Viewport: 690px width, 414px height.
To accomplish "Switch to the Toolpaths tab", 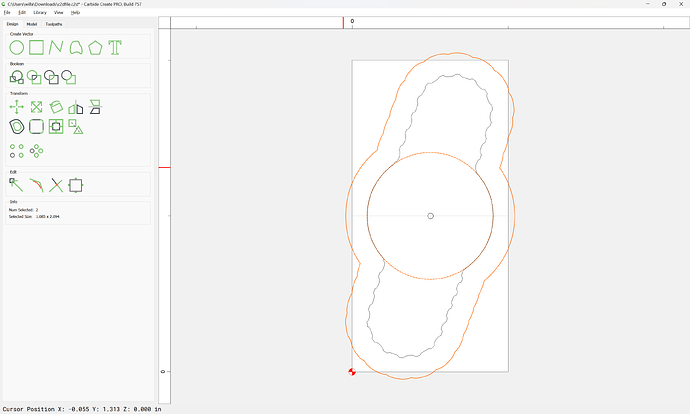I will tap(53, 23).
